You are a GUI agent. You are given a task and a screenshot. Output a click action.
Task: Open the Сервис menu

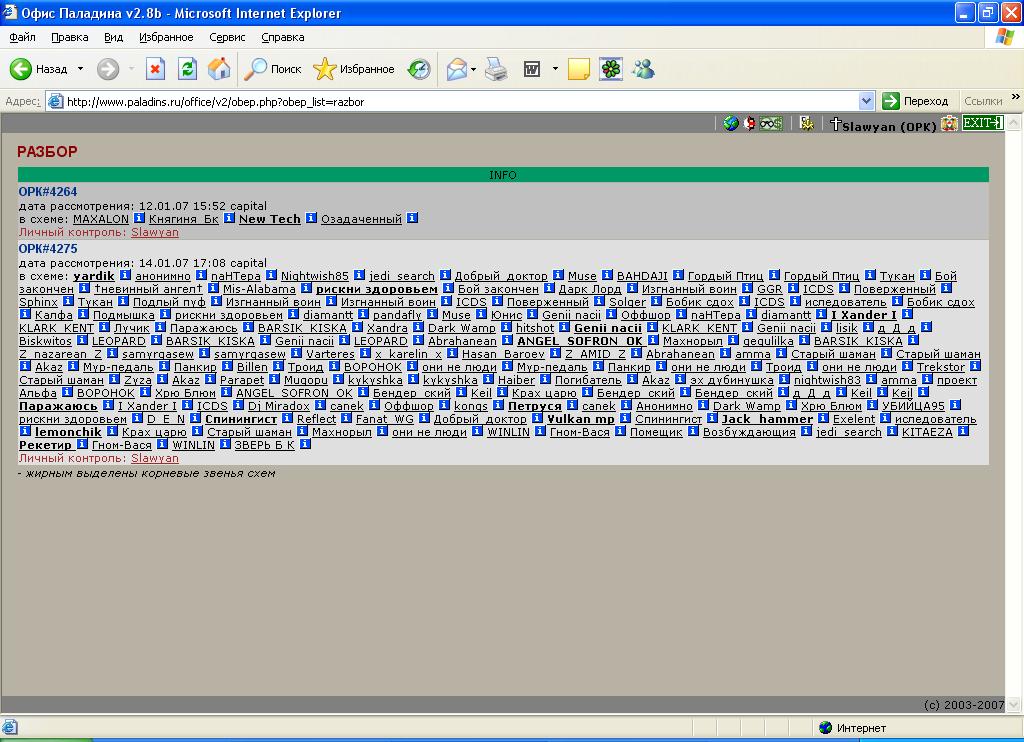[x=227, y=37]
